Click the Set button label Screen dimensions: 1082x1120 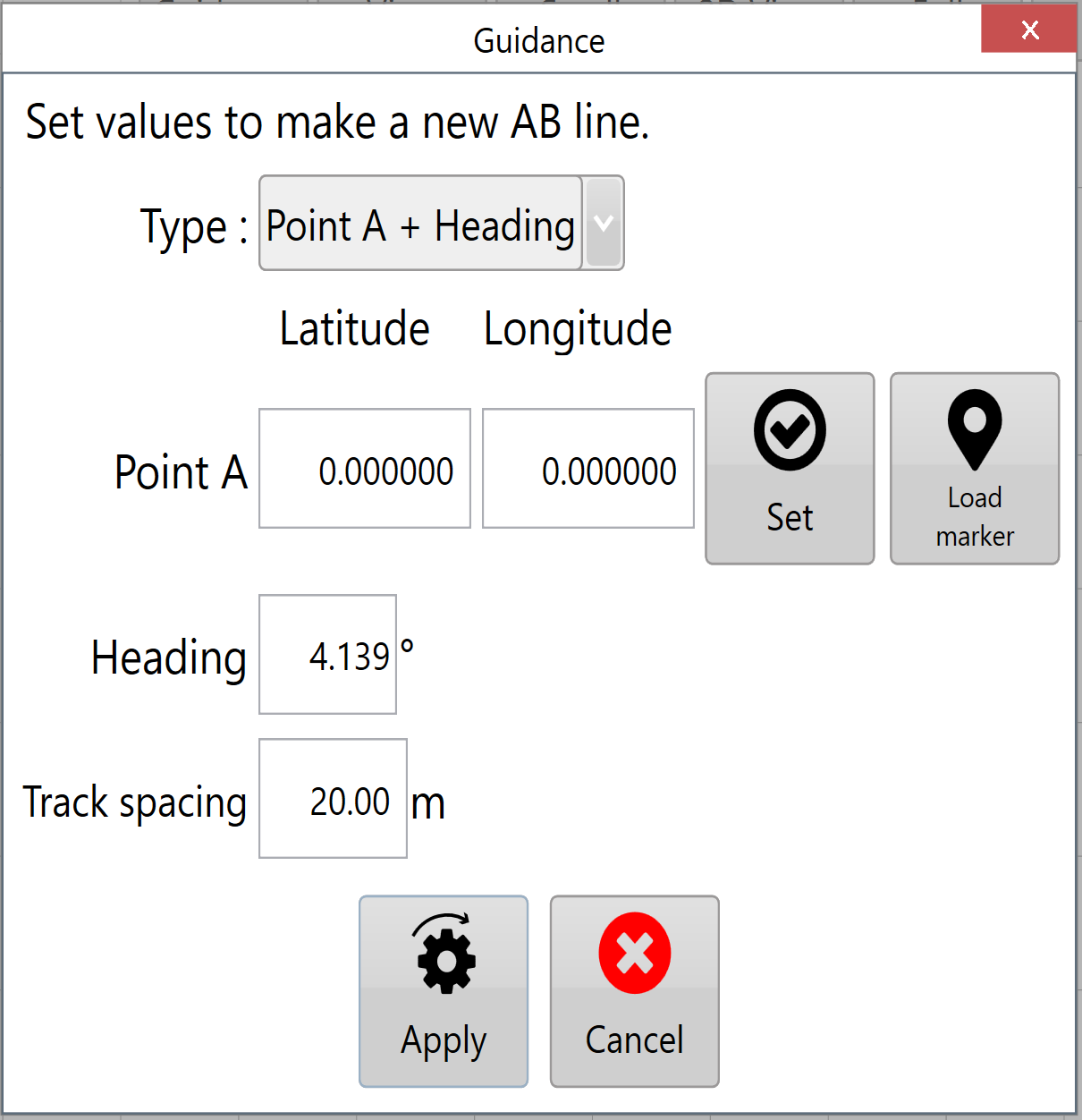[x=790, y=518]
